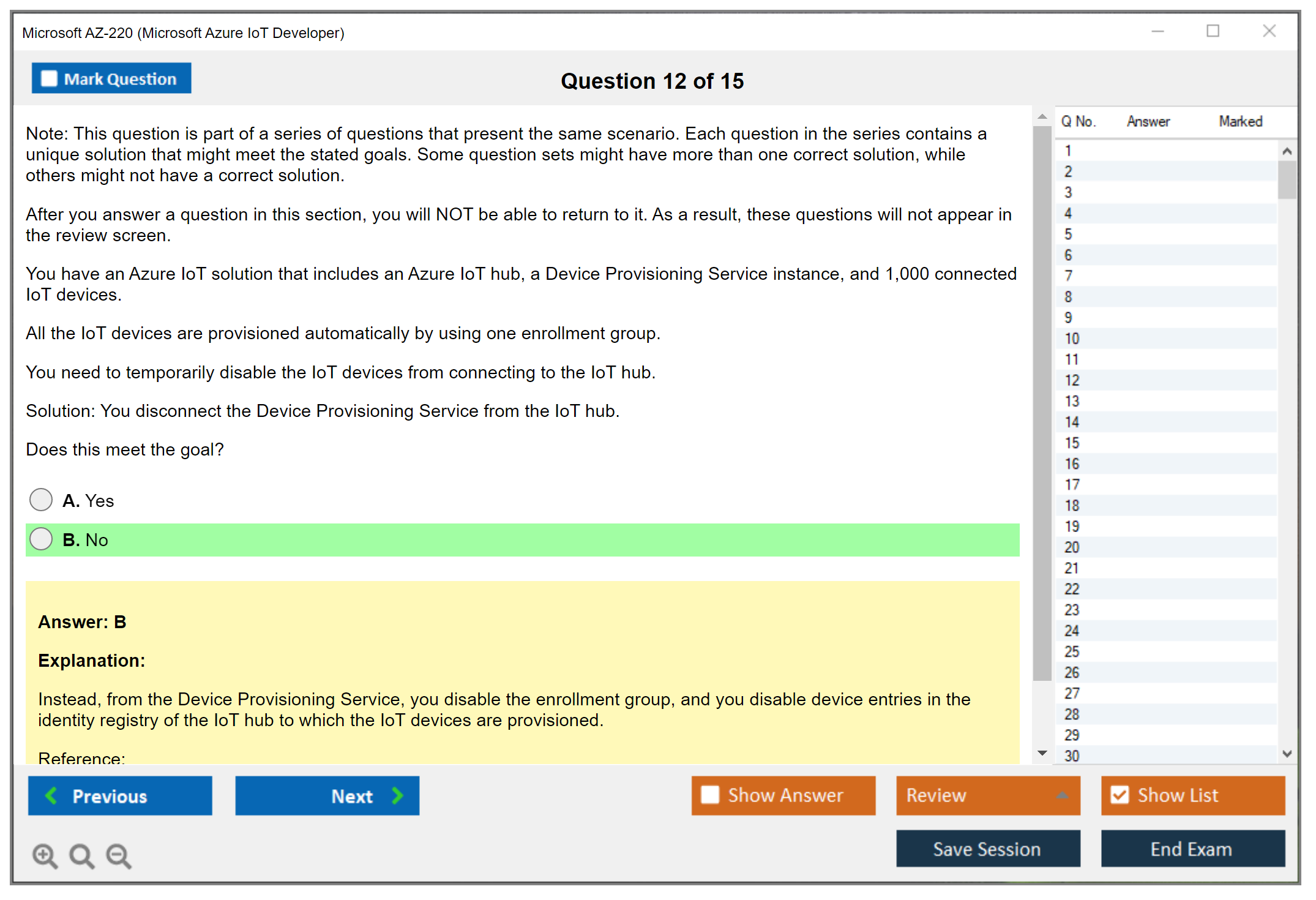The height and width of the screenshot is (900, 1316).
Task: Jump to question 20 in list
Action: click(x=1072, y=547)
